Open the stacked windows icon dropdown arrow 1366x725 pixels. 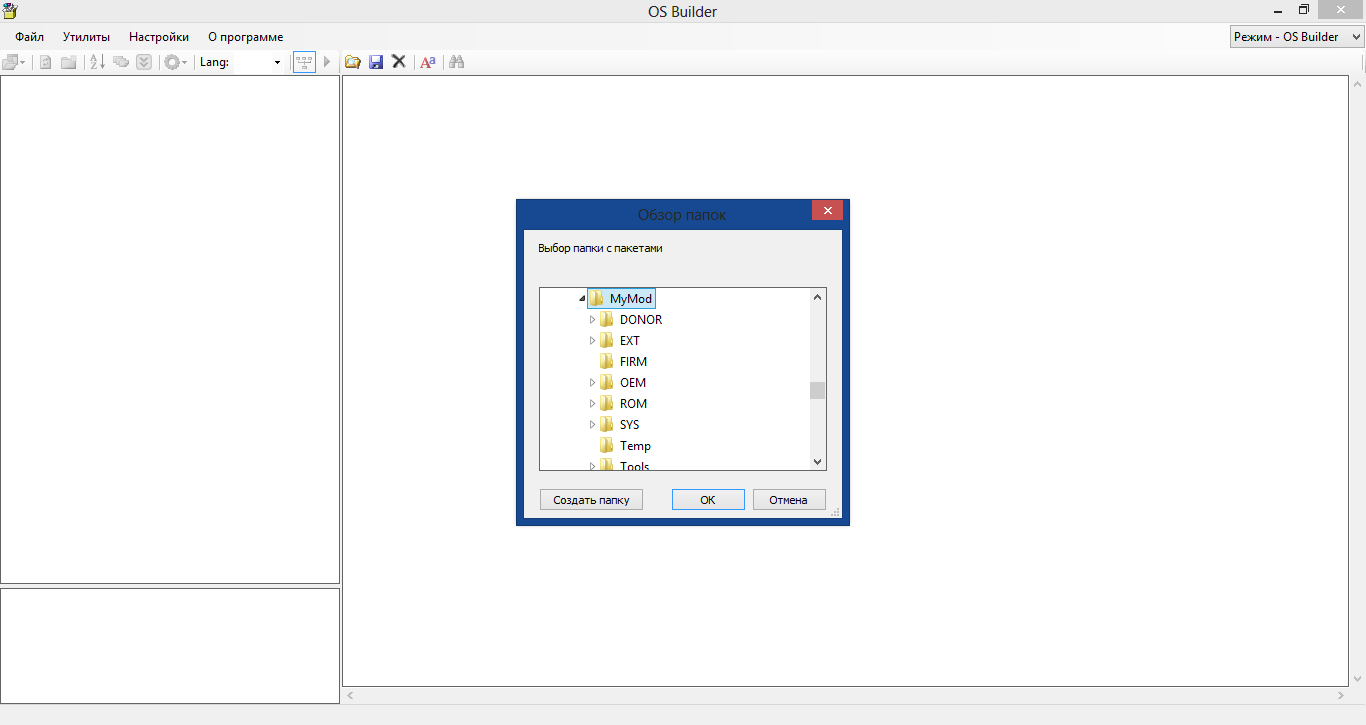[x=23, y=62]
